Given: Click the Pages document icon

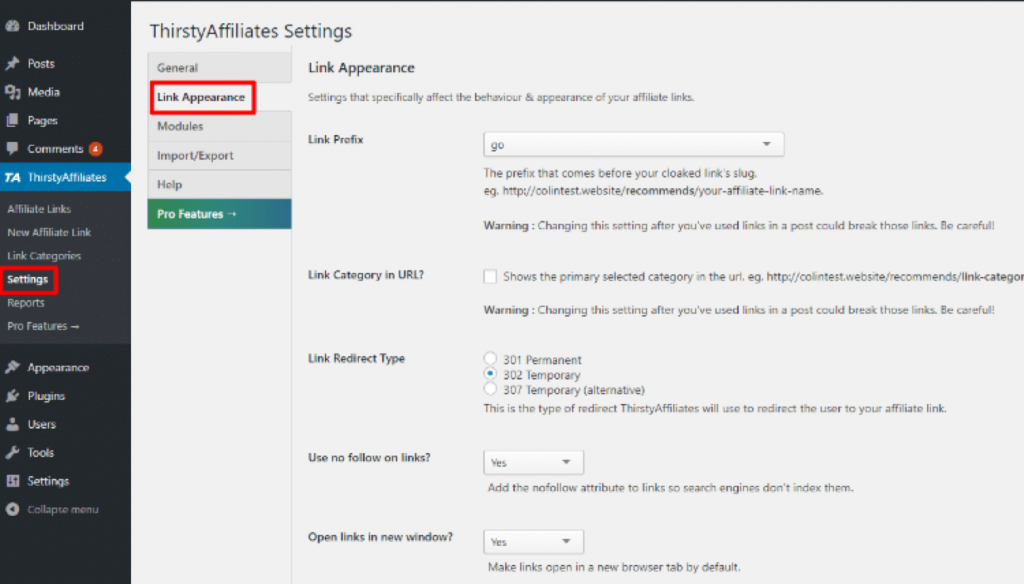Looking at the screenshot, I should click(x=12, y=120).
